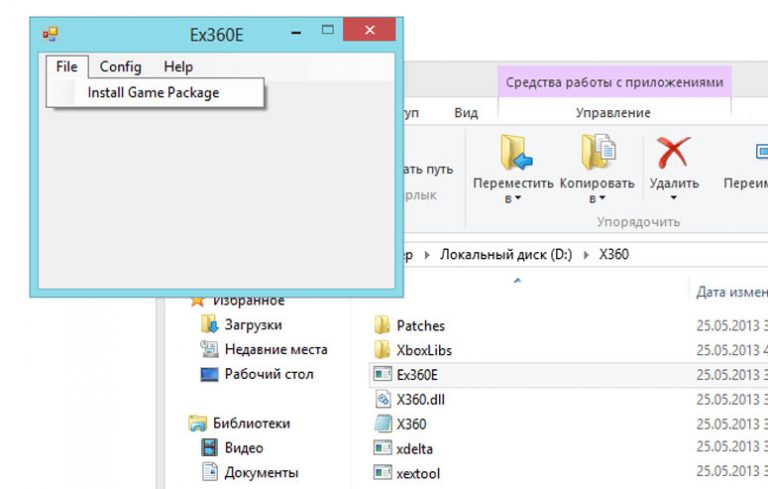
Task: Click the Копировать в copy icon
Action: pos(598,153)
